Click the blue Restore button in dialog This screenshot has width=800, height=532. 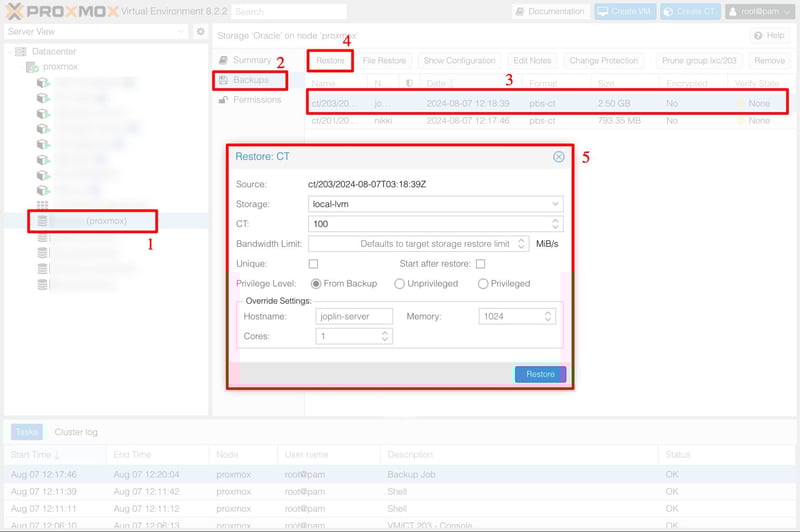pyautogui.click(x=540, y=374)
